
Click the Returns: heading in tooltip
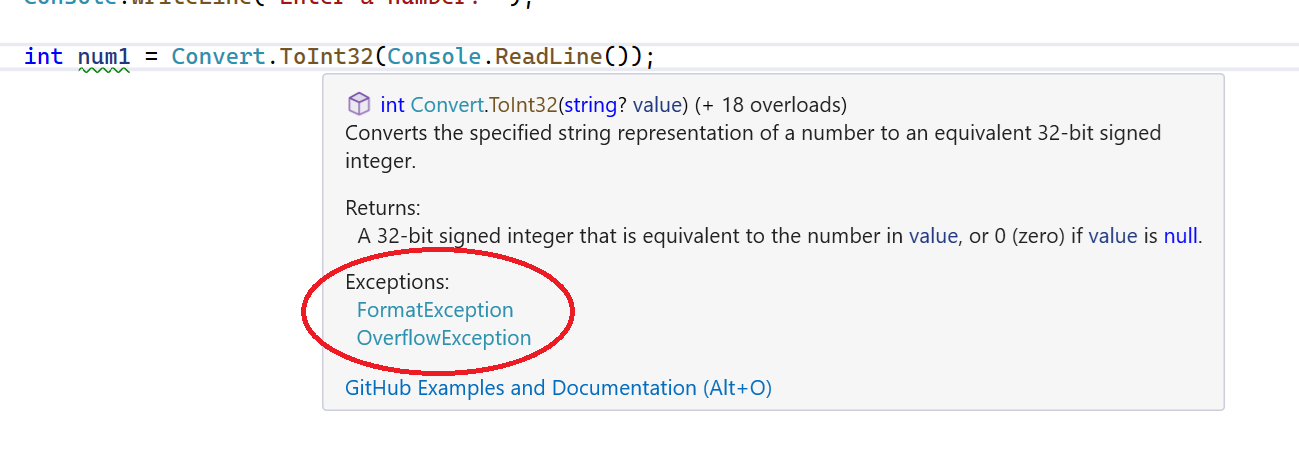(x=383, y=208)
